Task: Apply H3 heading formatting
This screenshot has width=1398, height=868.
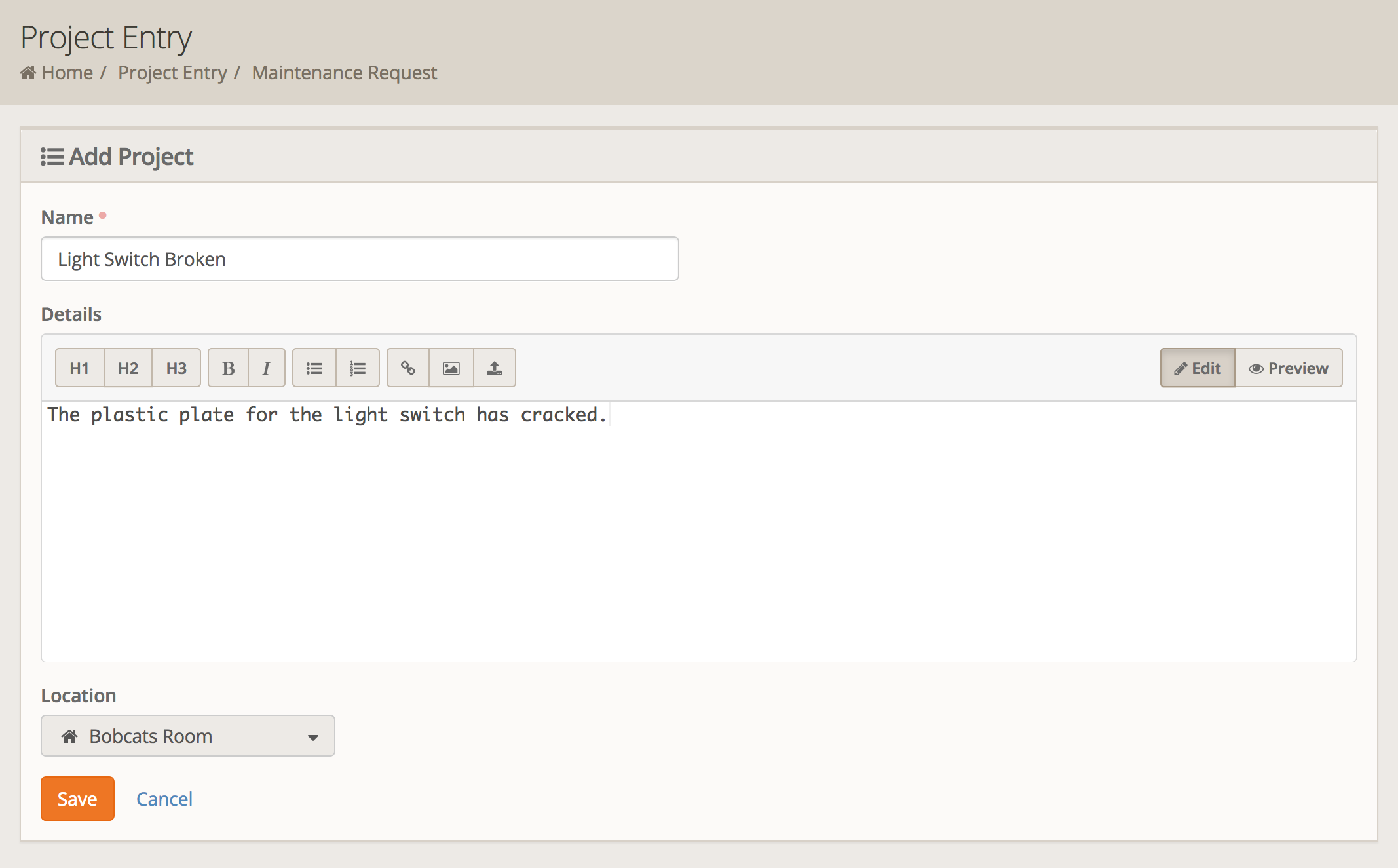Action: [x=176, y=368]
